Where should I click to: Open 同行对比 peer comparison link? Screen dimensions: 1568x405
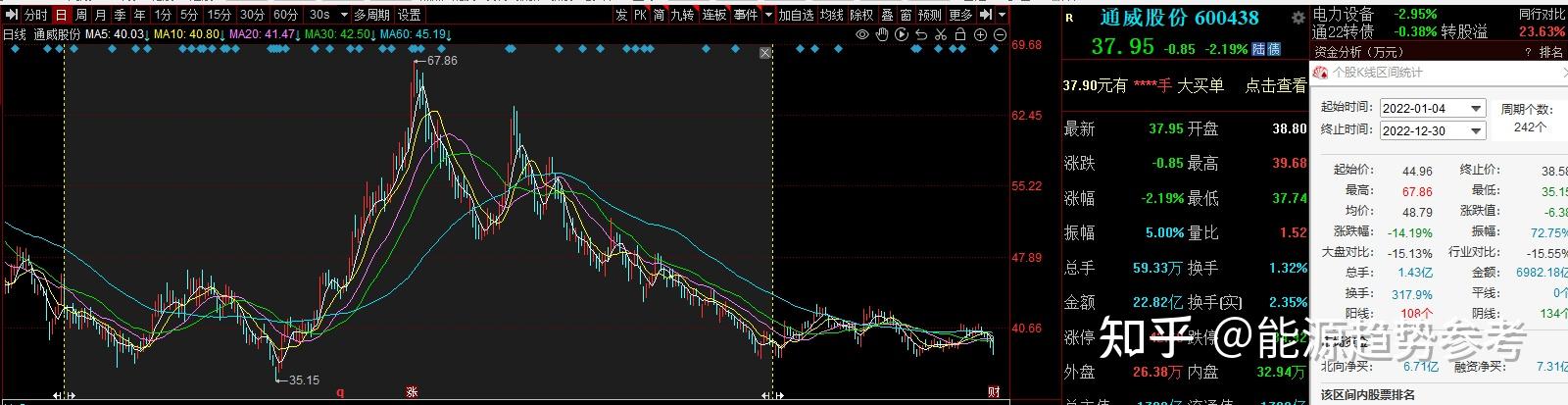(1540, 15)
